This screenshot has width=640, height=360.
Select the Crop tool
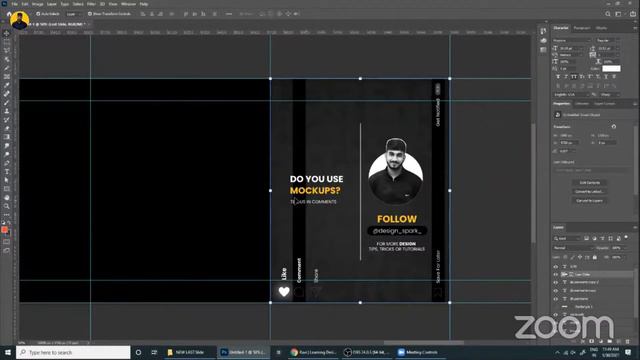(x=7, y=68)
